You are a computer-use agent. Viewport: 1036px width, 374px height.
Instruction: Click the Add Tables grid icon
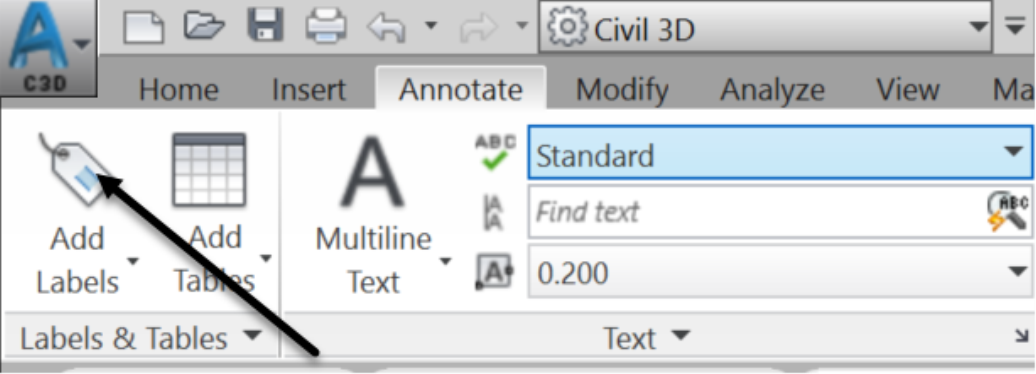pyautogui.click(x=209, y=170)
